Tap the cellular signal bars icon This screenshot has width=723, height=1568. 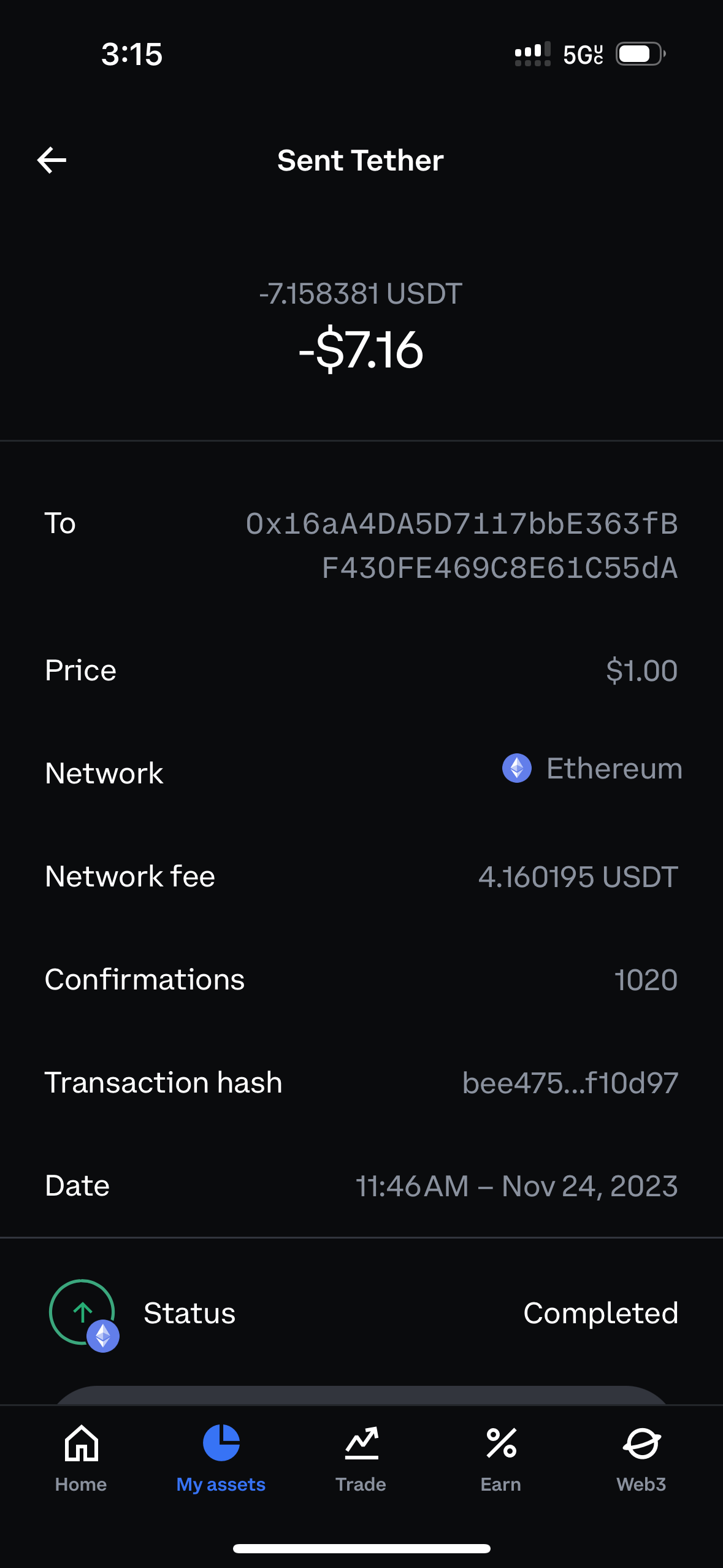(532, 54)
